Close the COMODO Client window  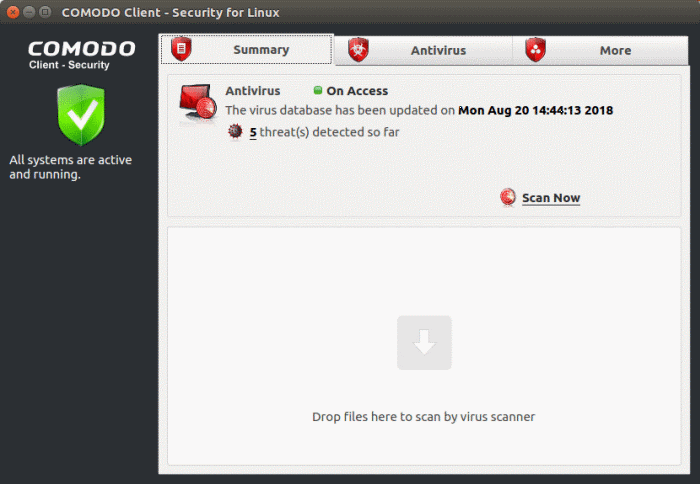pyautogui.click(x=13, y=12)
